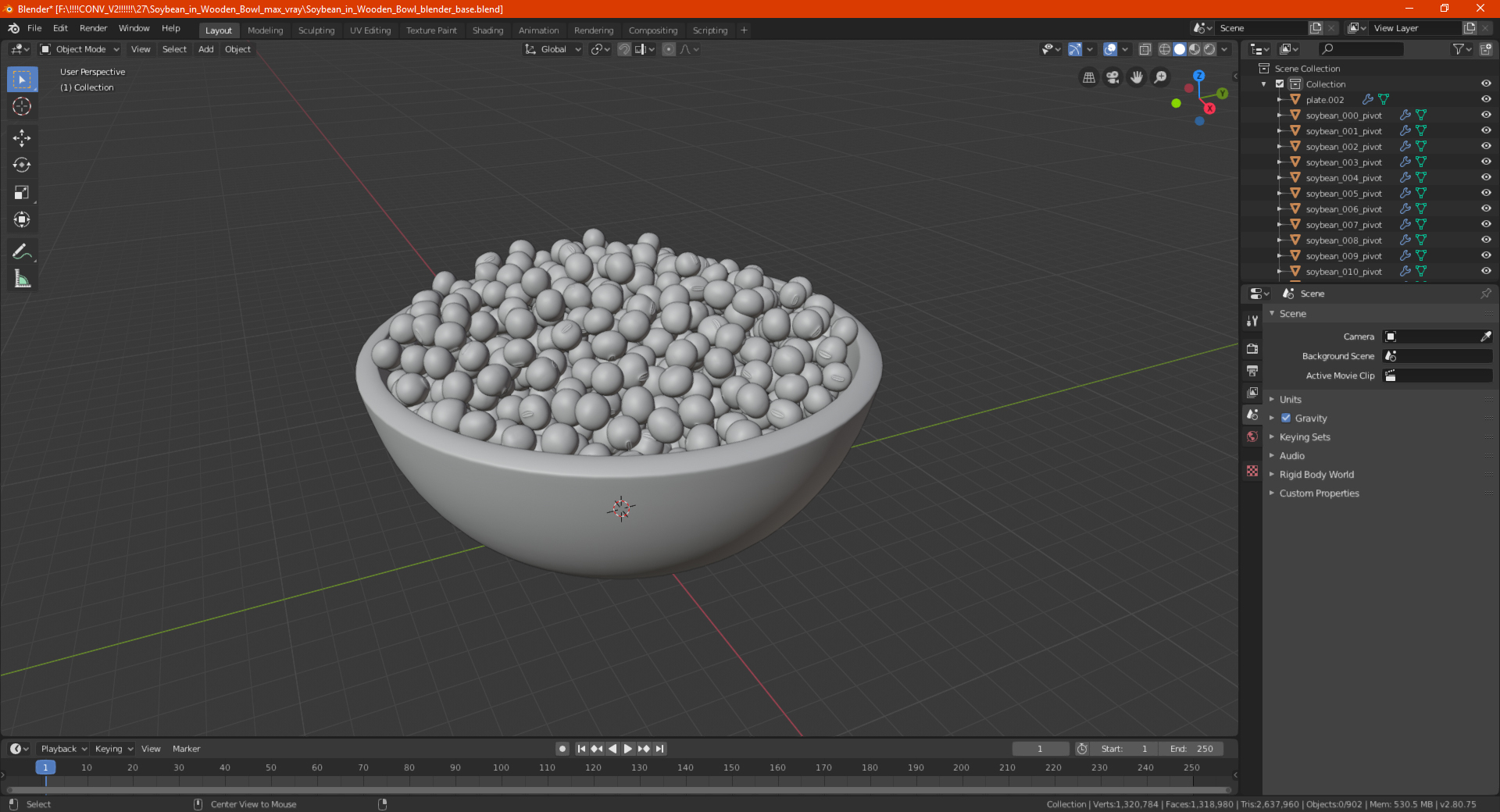Image resolution: width=1500 pixels, height=812 pixels.
Task: Select the Select Box tool
Action: (x=22, y=79)
